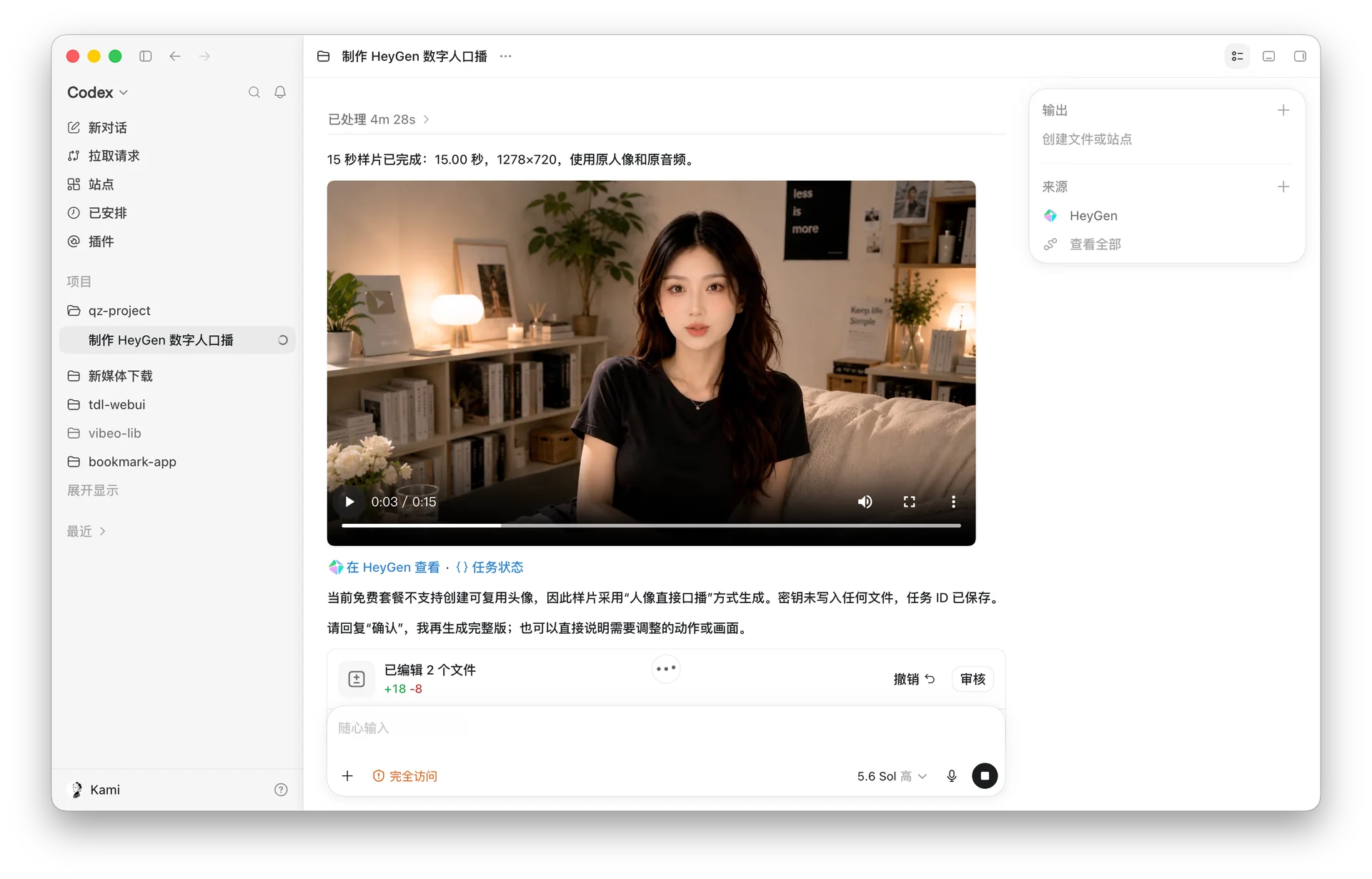The image size is (1372, 879).
Task: Toggle the bottom panel layout icon
Action: [x=1269, y=56]
